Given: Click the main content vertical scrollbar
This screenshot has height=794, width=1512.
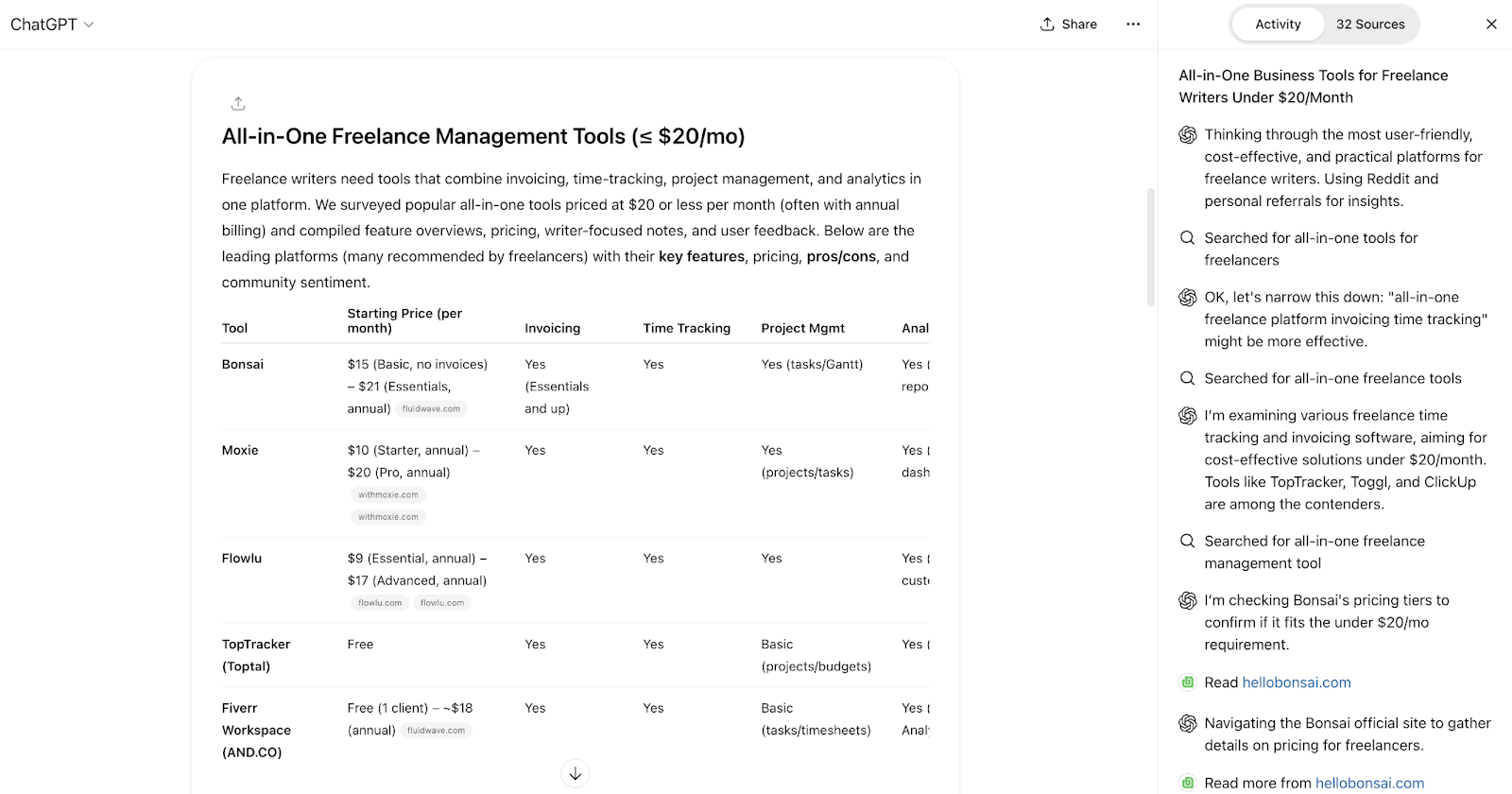Looking at the screenshot, I should [1150, 248].
